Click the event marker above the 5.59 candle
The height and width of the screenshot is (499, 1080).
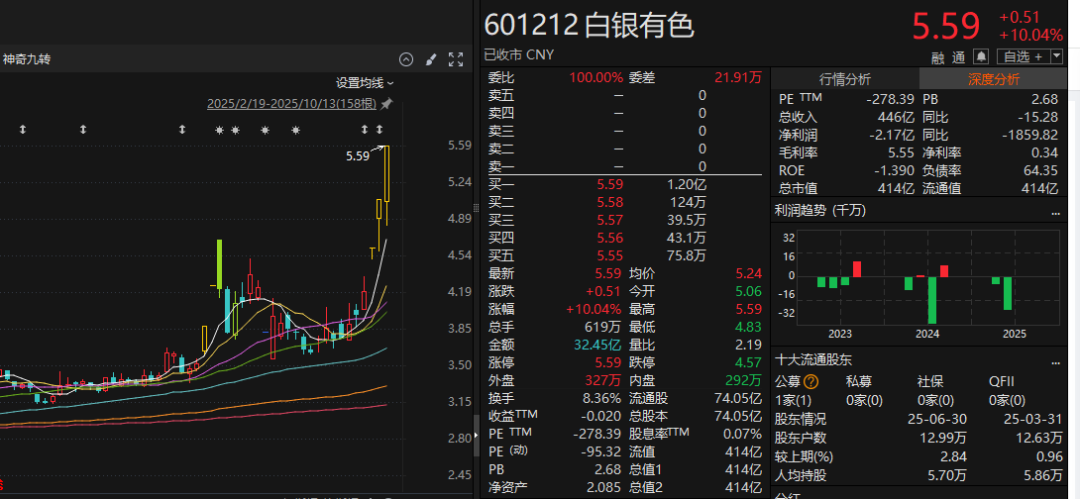[379, 130]
